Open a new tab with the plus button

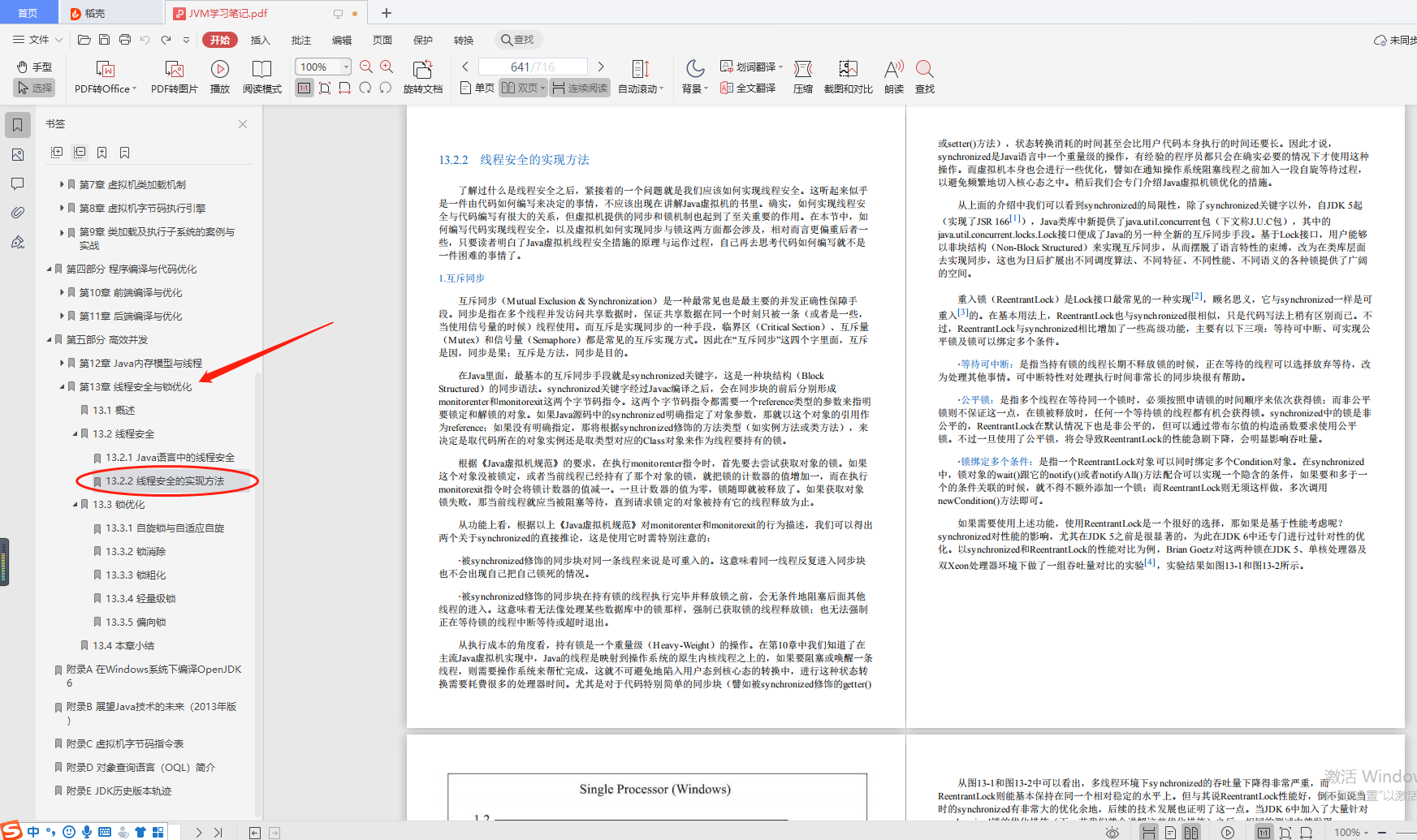(x=387, y=13)
